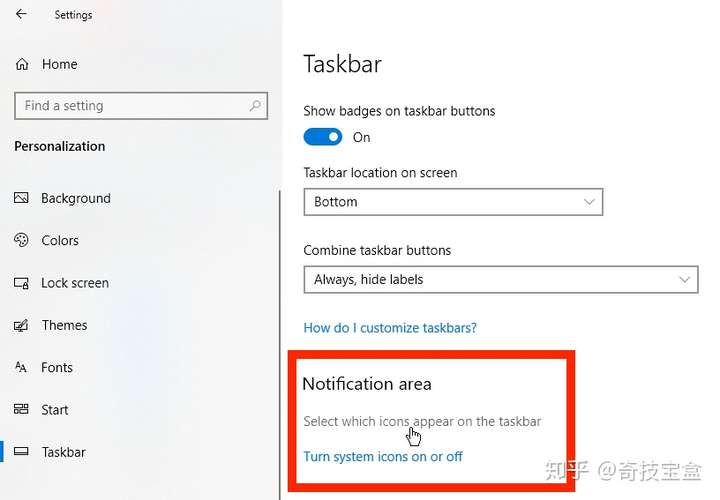Viewport: 720px width, 500px height.
Task: Click Select which icons appear on taskbar
Action: [x=422, y=421]
